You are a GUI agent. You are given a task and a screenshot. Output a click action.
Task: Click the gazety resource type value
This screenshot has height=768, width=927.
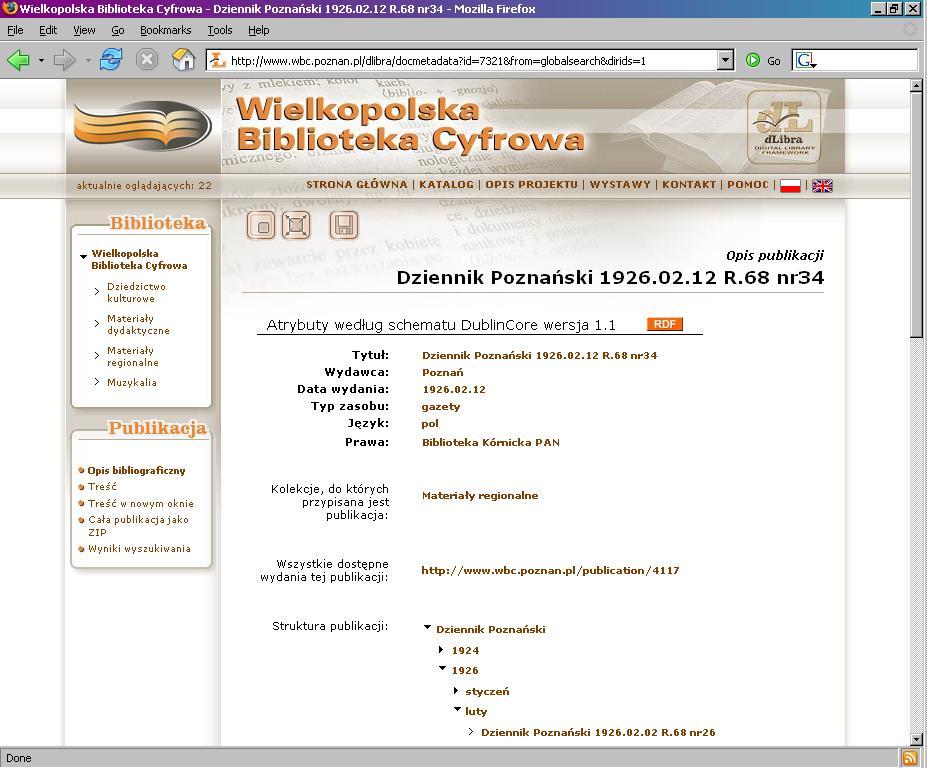(441, 407)
